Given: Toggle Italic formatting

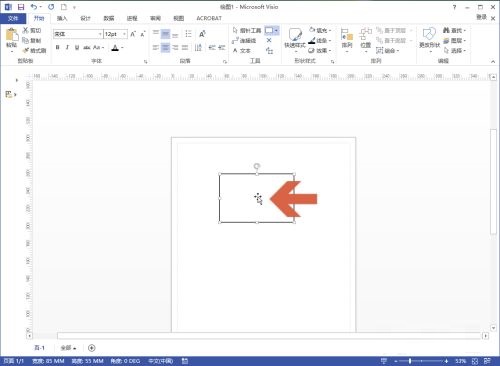Looking at the screenshot, I should [x=67, y=47].
